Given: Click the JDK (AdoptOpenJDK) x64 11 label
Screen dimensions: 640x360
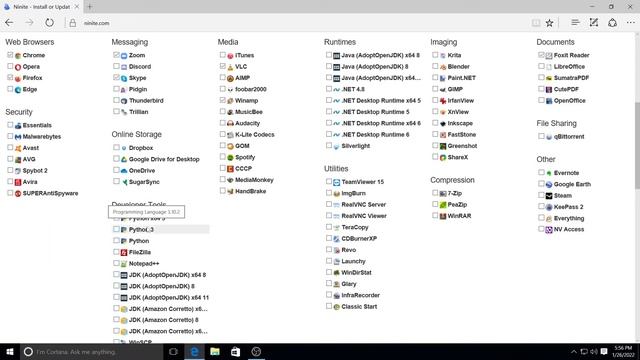Looking at the screenshot, I should point(169,298).
